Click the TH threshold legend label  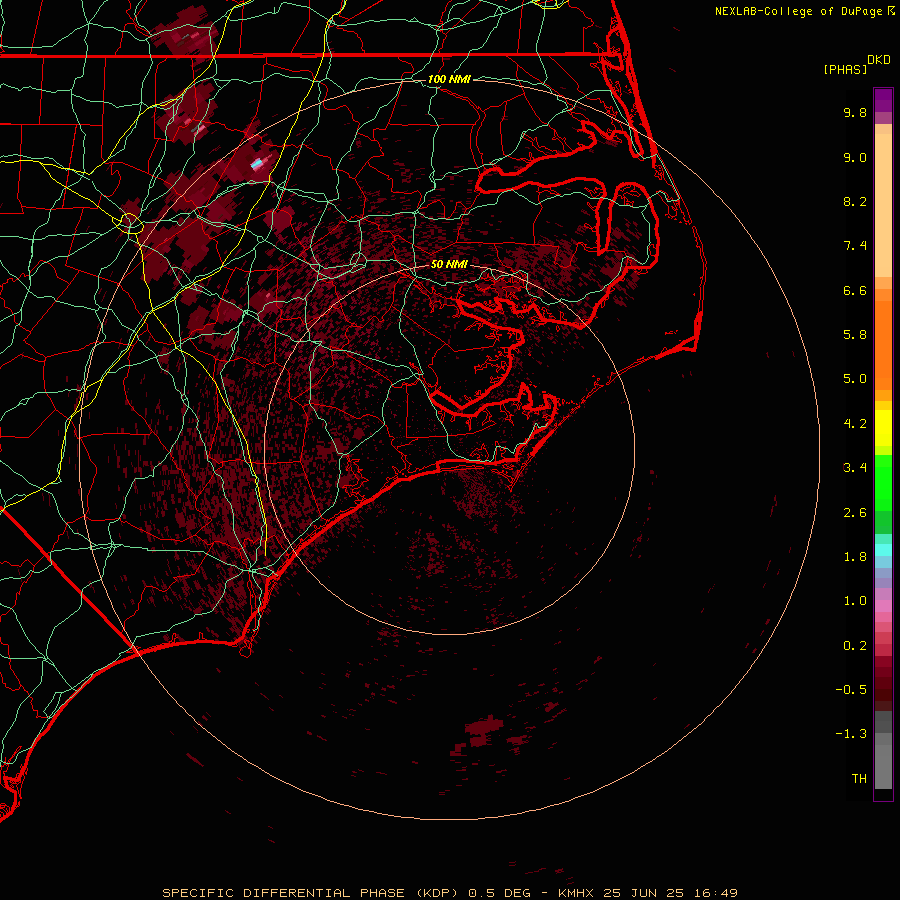click(x=859, y=779)
